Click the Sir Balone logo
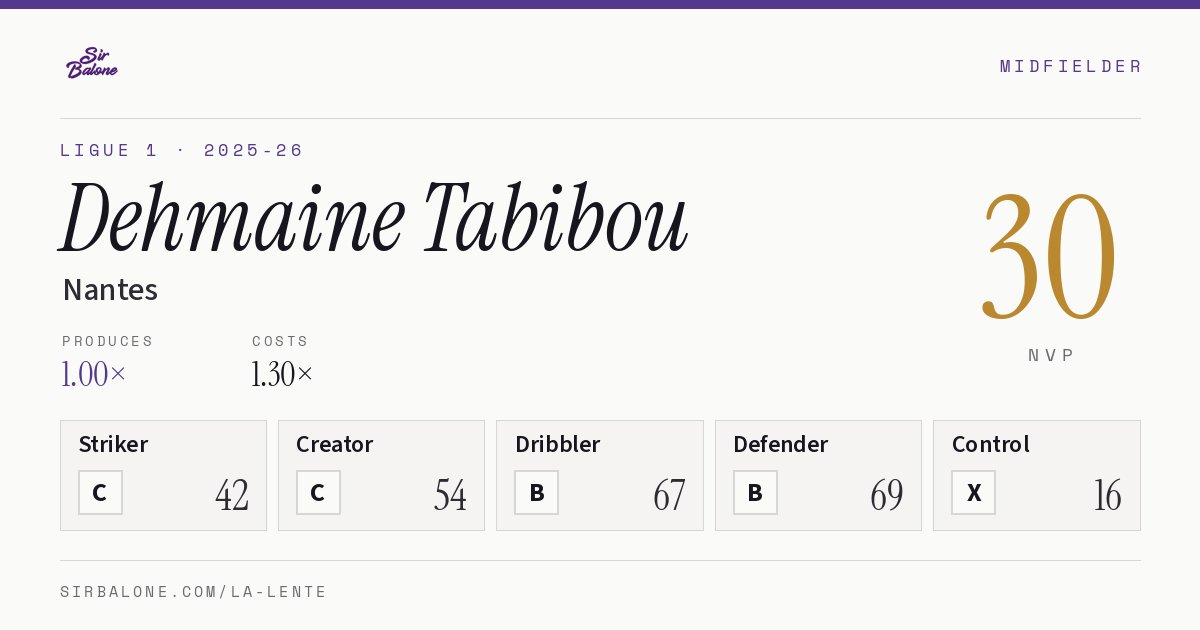The height and width of the screenshot is (630, 1200). coord(92,63)
